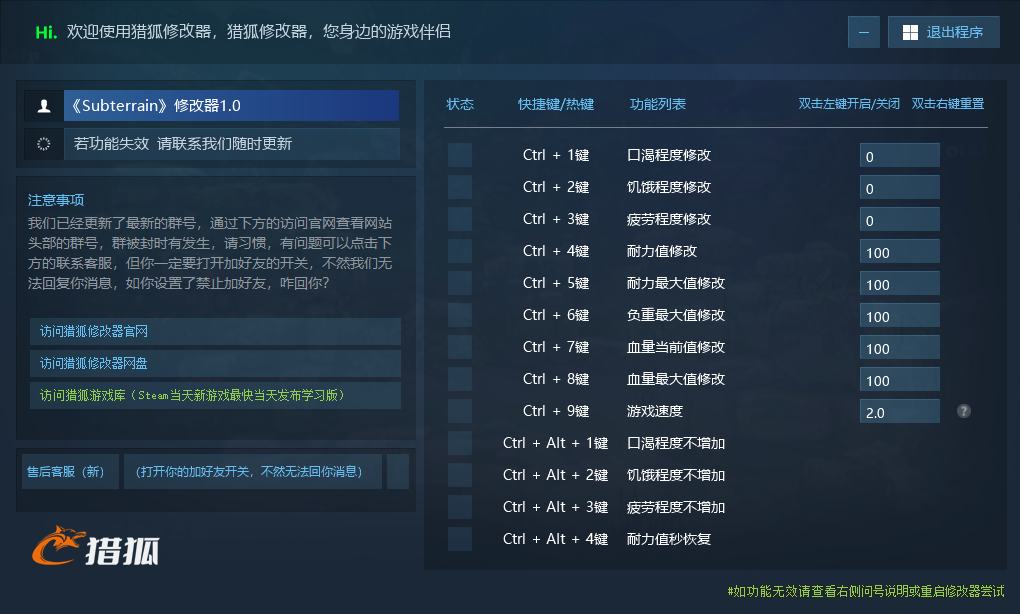Click the 双击左键开启/关闭 header text
The width and height of the screenshot is (1020, 614).
[849, 104]
